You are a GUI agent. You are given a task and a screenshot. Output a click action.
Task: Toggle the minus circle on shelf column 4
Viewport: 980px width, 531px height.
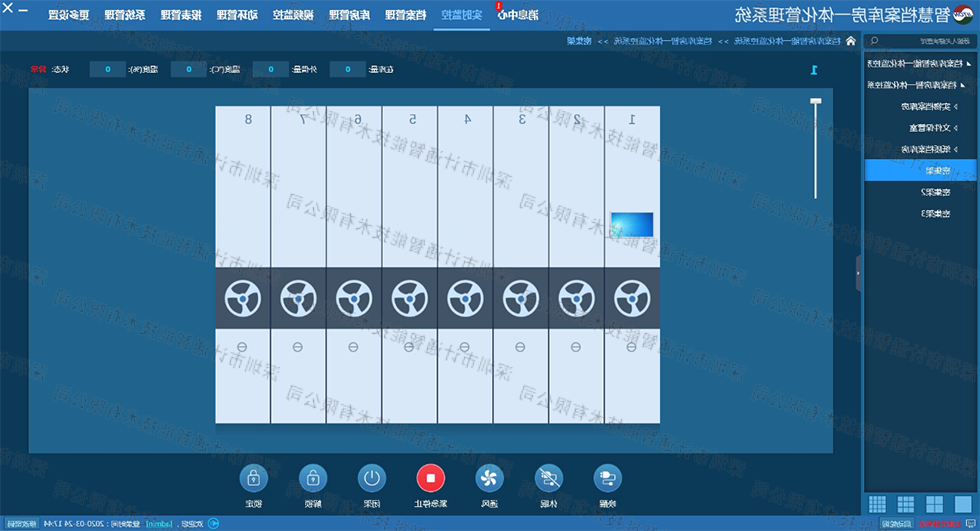pos(464,347)
